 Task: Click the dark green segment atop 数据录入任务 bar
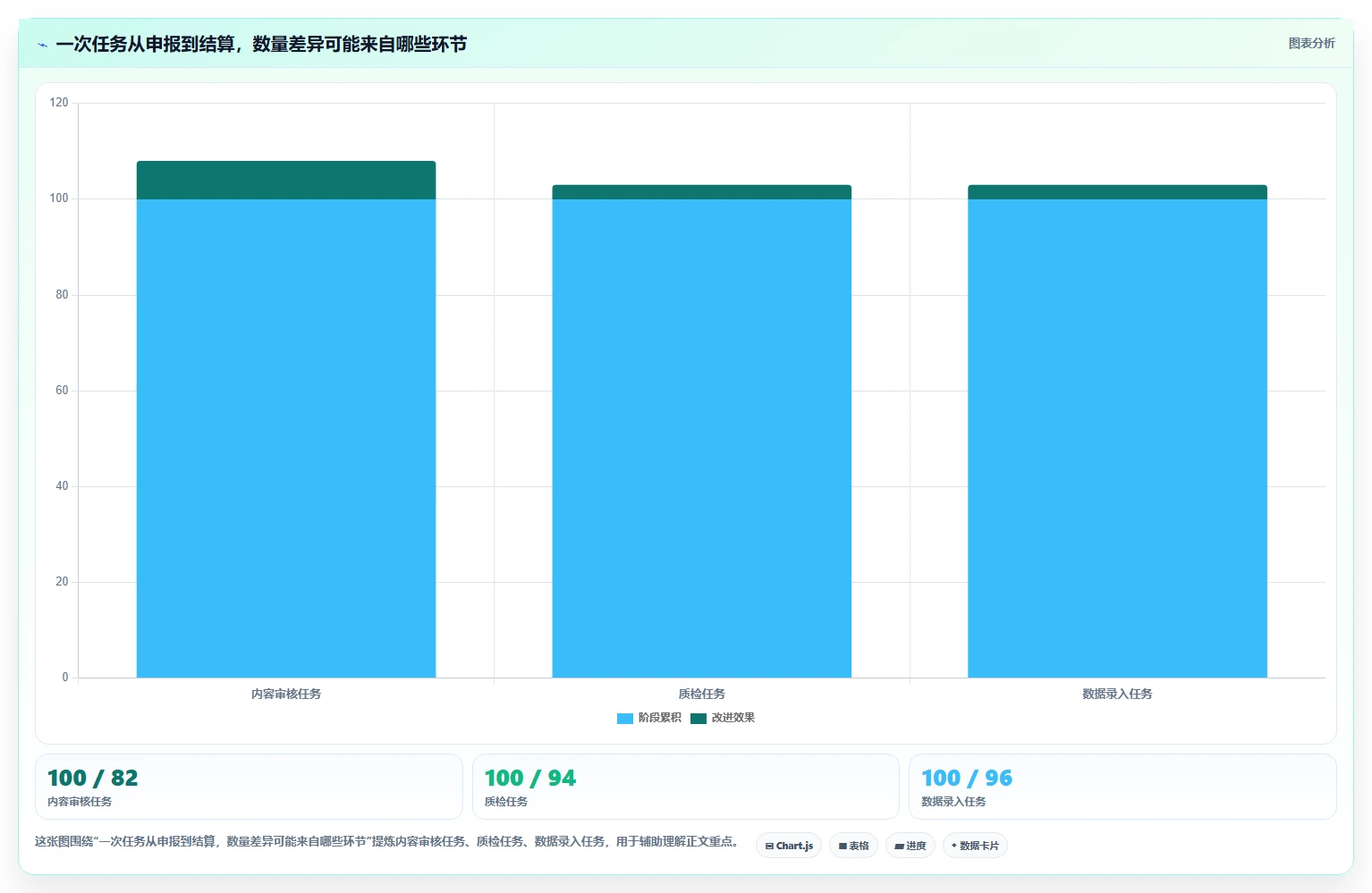pos(1117,192)
